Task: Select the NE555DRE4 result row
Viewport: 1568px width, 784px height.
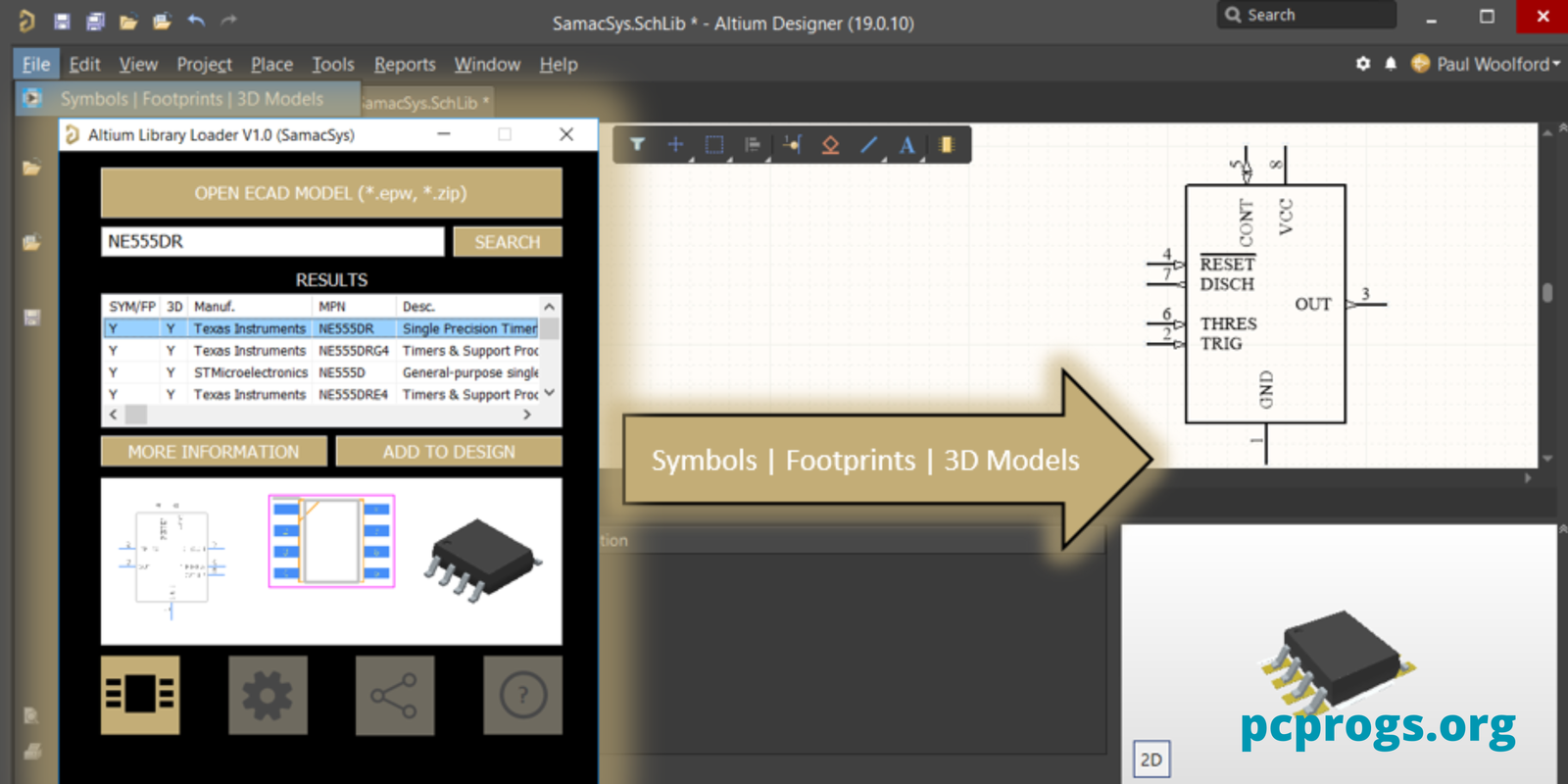Action: click(x=323, y=394)
